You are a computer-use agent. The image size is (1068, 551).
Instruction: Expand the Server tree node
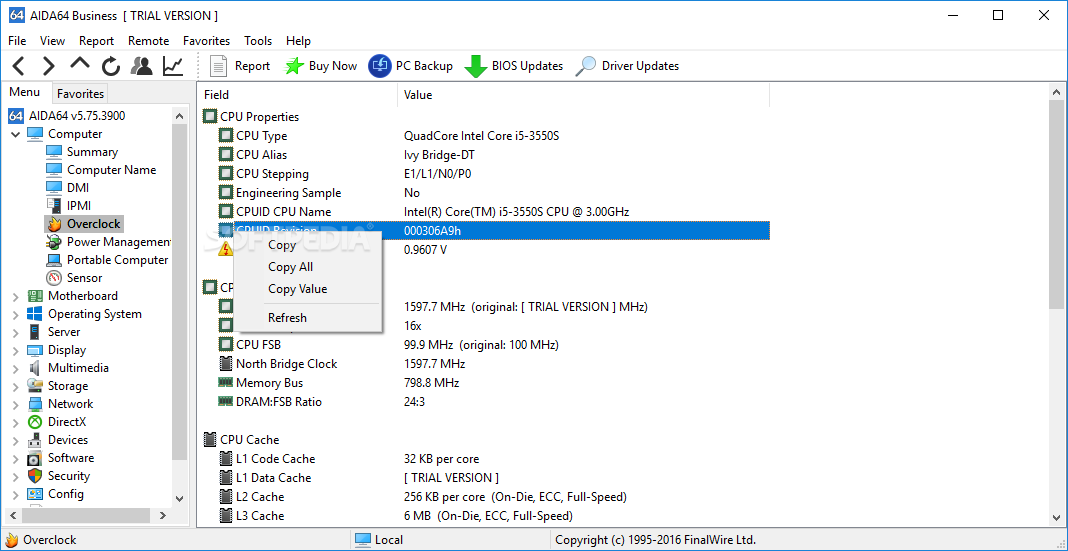point(16,332)
